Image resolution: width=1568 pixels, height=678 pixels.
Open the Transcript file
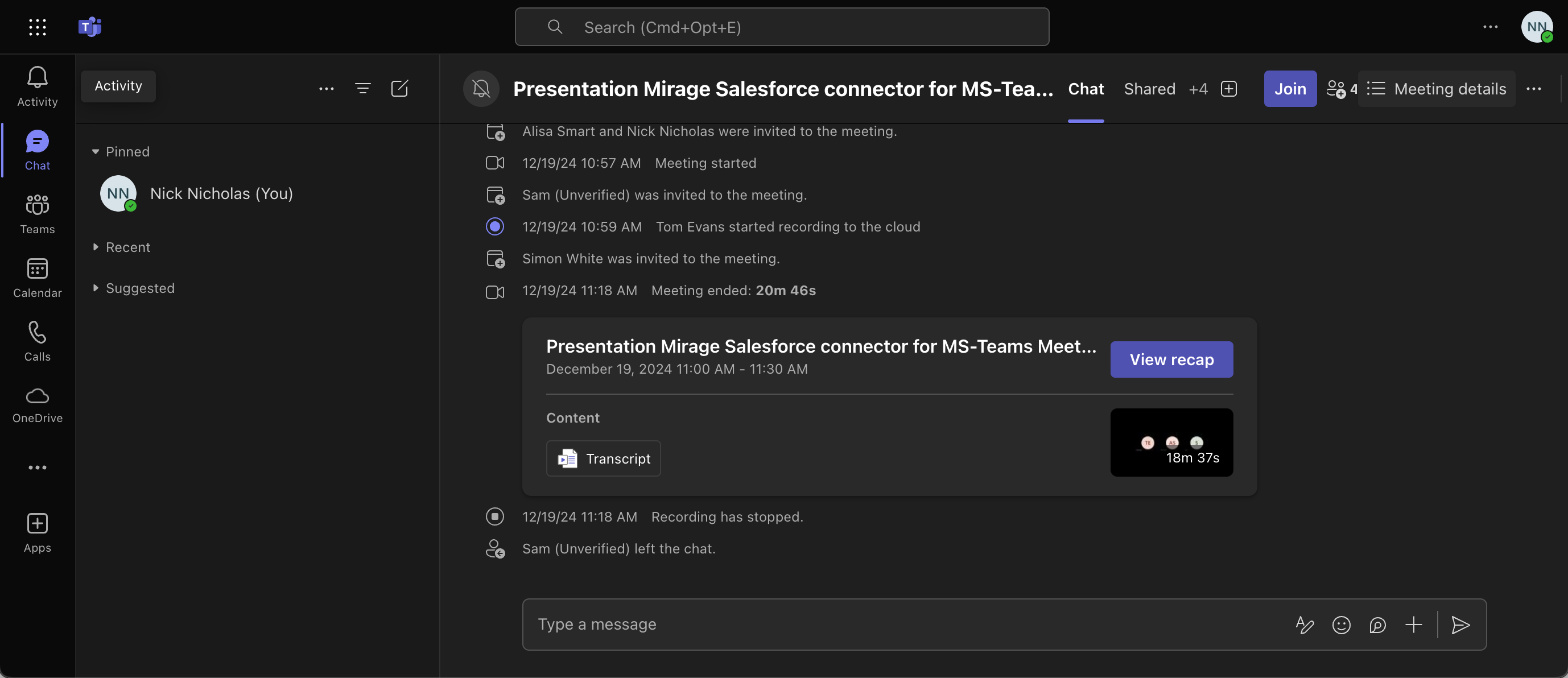603,459
